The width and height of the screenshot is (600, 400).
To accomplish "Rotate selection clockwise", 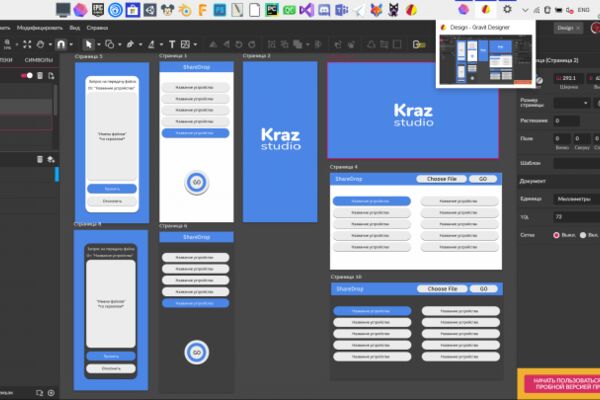I will click(x=252, y=44).
